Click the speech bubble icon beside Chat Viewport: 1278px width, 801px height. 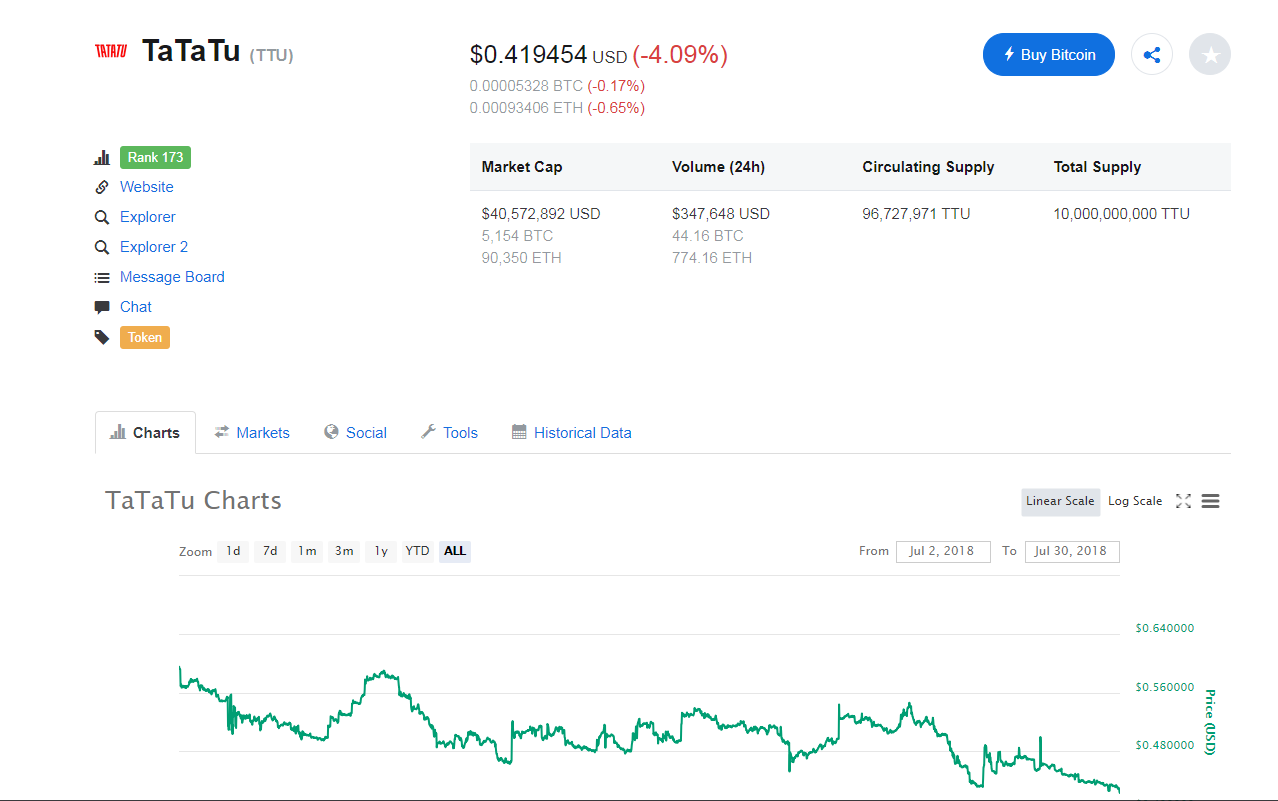tap(102, 307)
